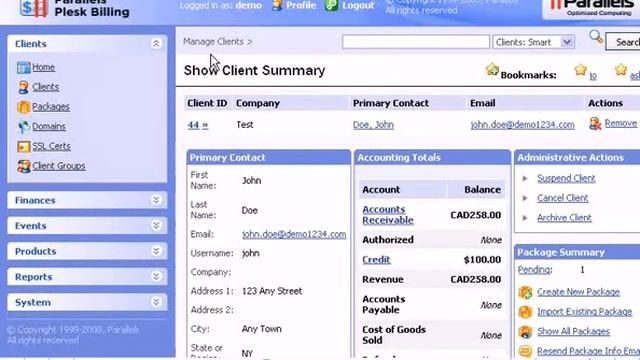The width and height of the screenshot is (640, 360).
Task: Click Resend Package Info Email link
Action: coord(589,351)
